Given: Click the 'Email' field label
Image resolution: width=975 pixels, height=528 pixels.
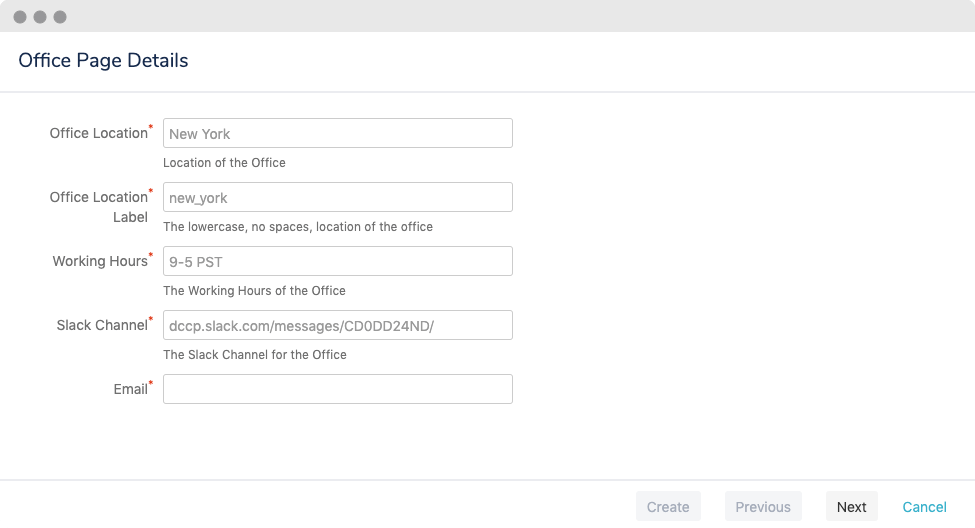Looking at the screenshot, I should pyautogui.click(x=132, y=389).
